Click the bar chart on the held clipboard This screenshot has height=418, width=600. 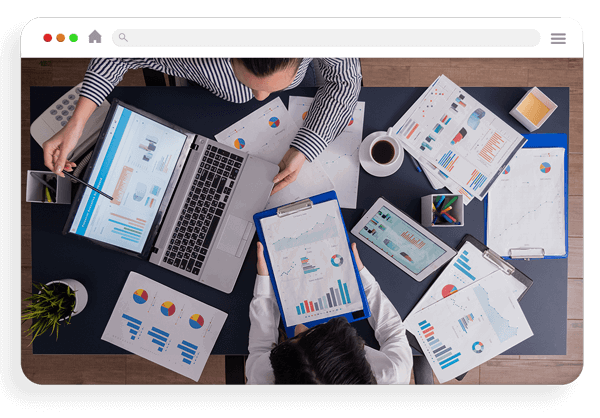324,299
